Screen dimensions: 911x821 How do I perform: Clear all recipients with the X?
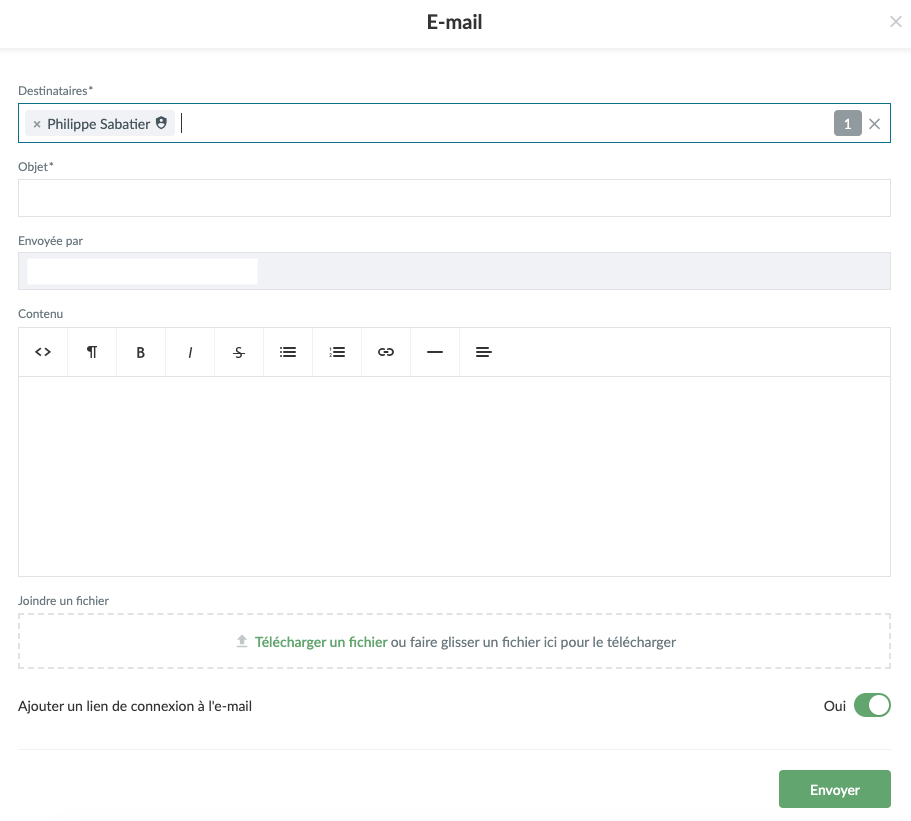coord(875,124)
